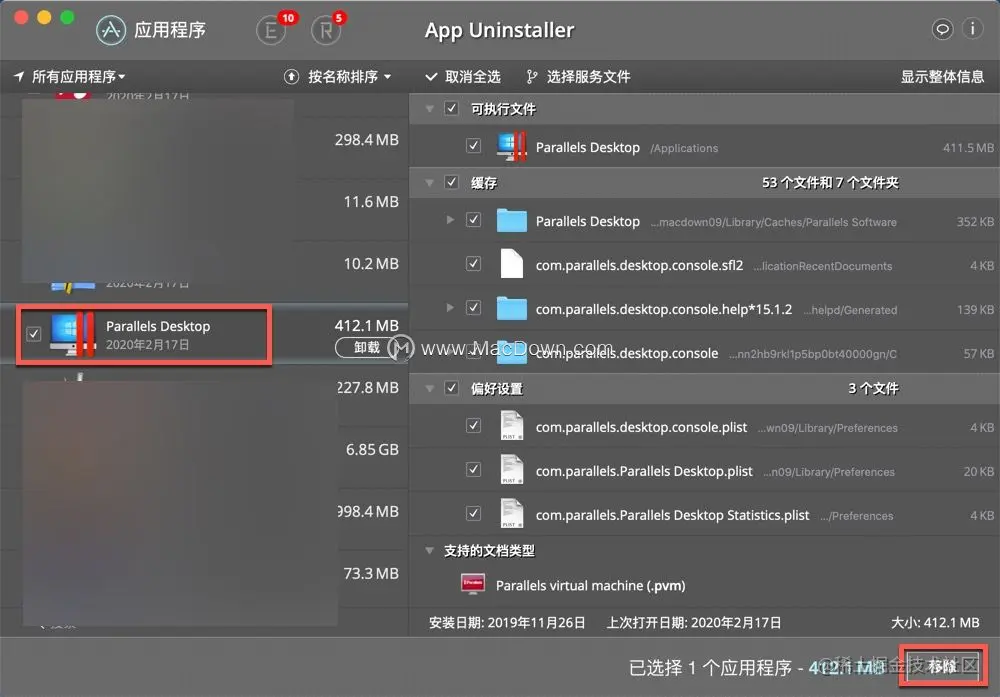Viewport: 1000px width, 697px height.
Task: Uncheck com.parallels.desktop.console.sfl2 checkbox
Action: [x=473, y=263]
